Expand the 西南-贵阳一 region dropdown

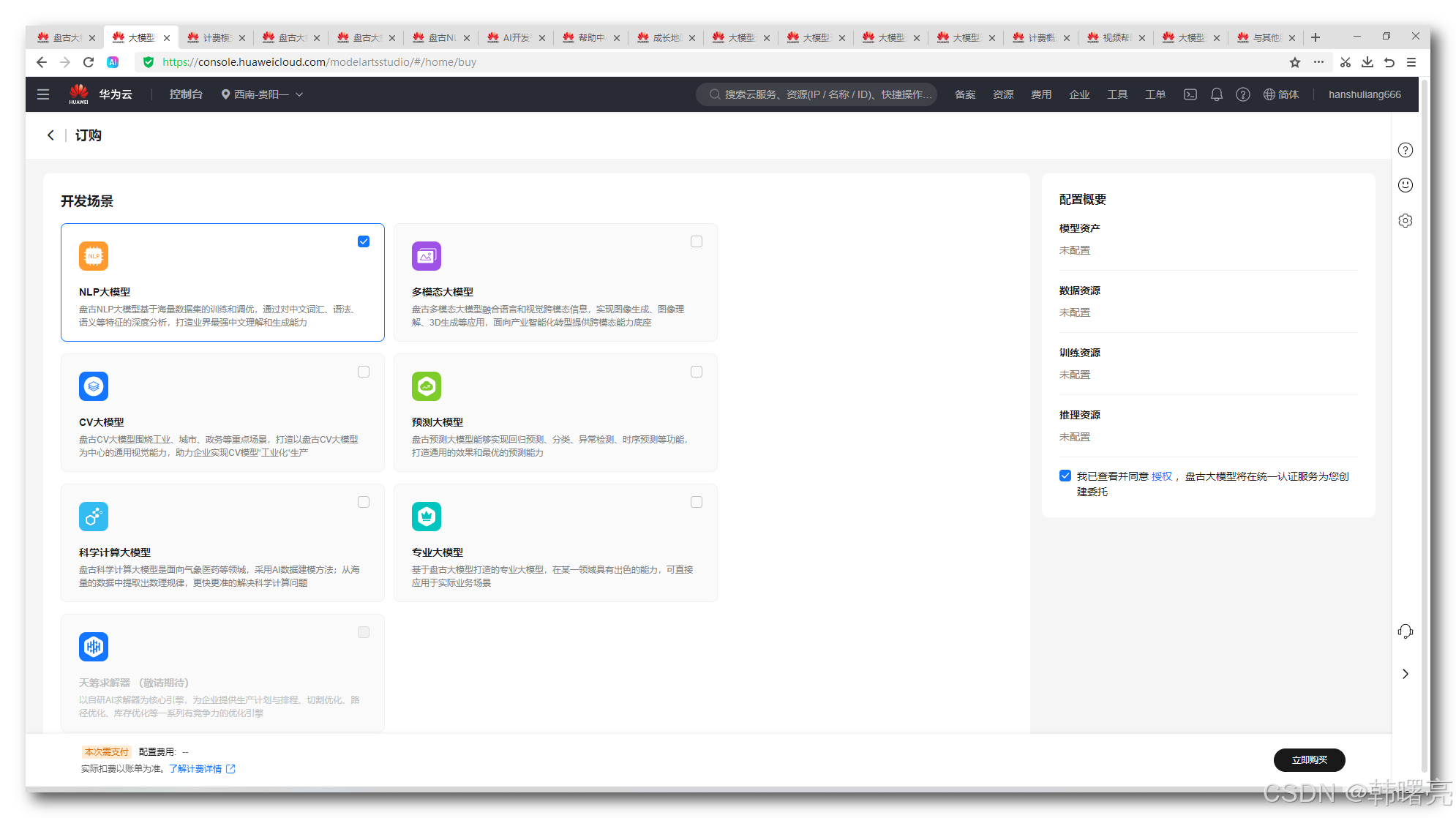(x=262, y=94)
